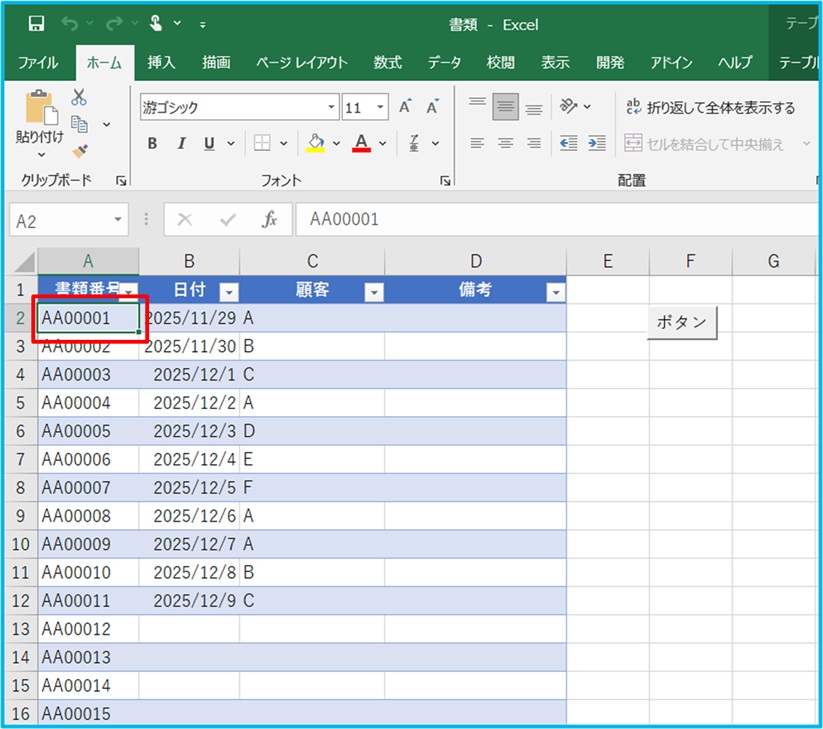Click the Name Box showing A2
The height and width of the screenshot is (729, 823).
(x=58, y=220)
